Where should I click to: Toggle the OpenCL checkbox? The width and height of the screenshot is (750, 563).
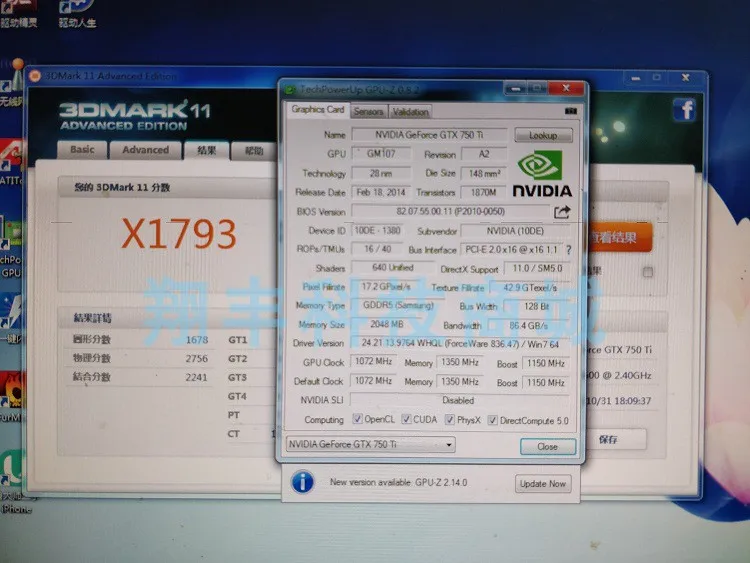pos(357,419)
